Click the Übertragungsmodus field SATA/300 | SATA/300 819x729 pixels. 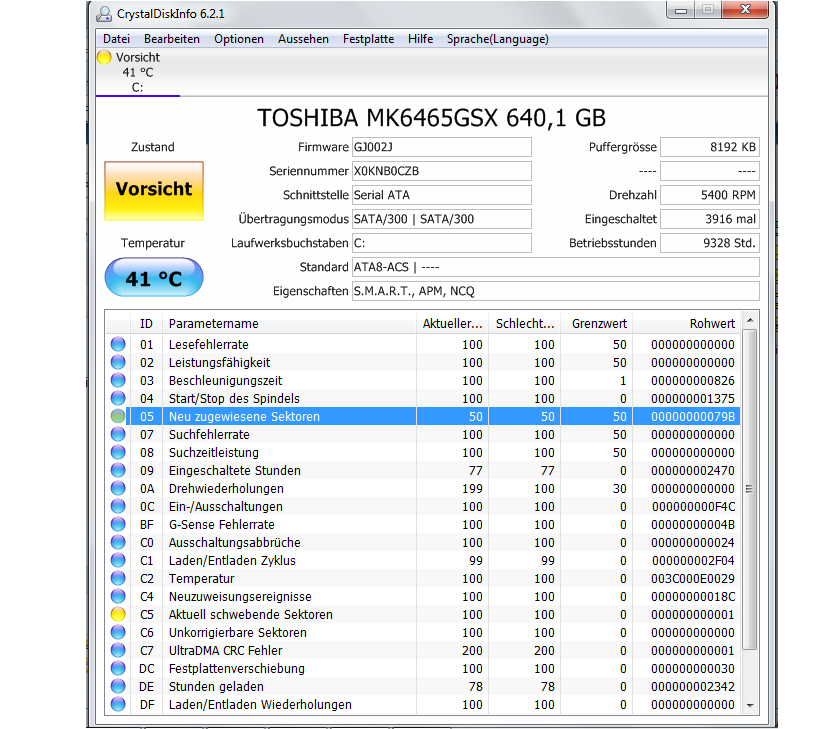tap(442, 219)
